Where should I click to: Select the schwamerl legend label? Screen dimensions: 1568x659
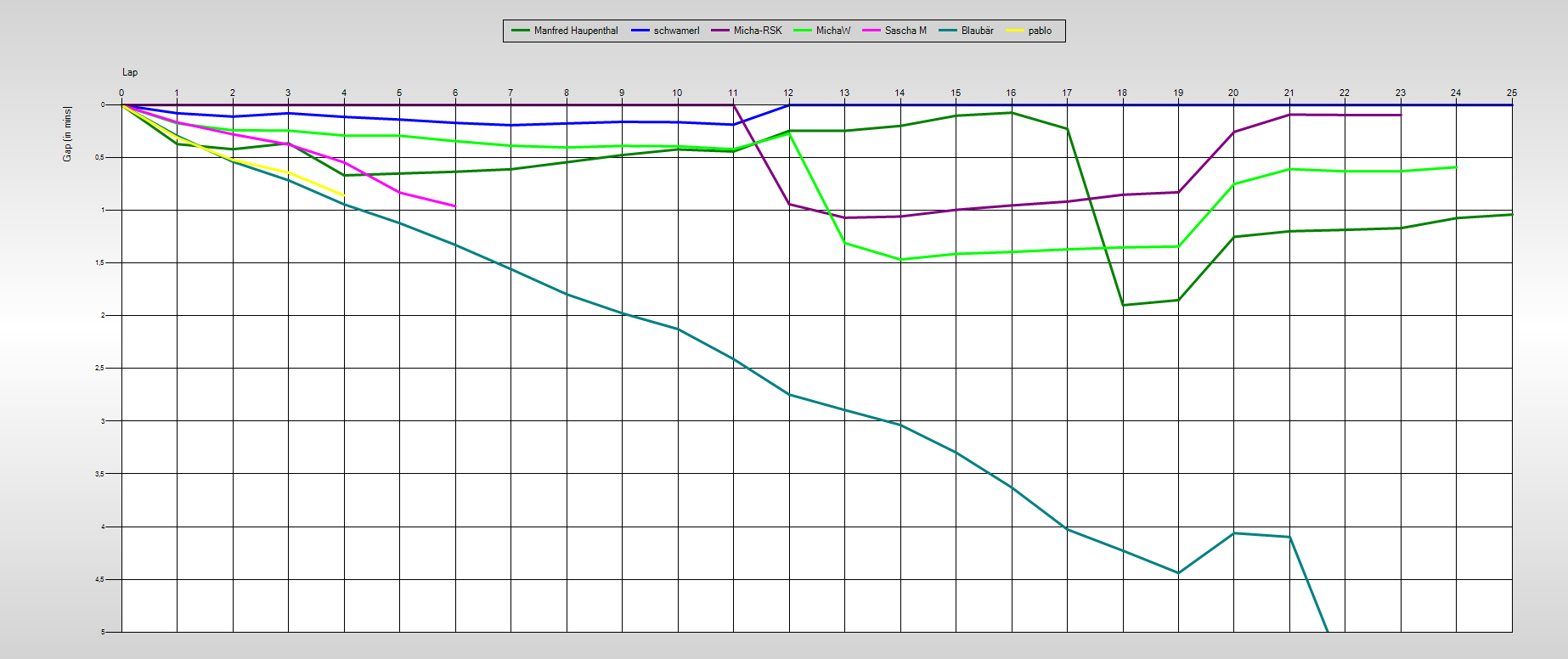[677, 31]
